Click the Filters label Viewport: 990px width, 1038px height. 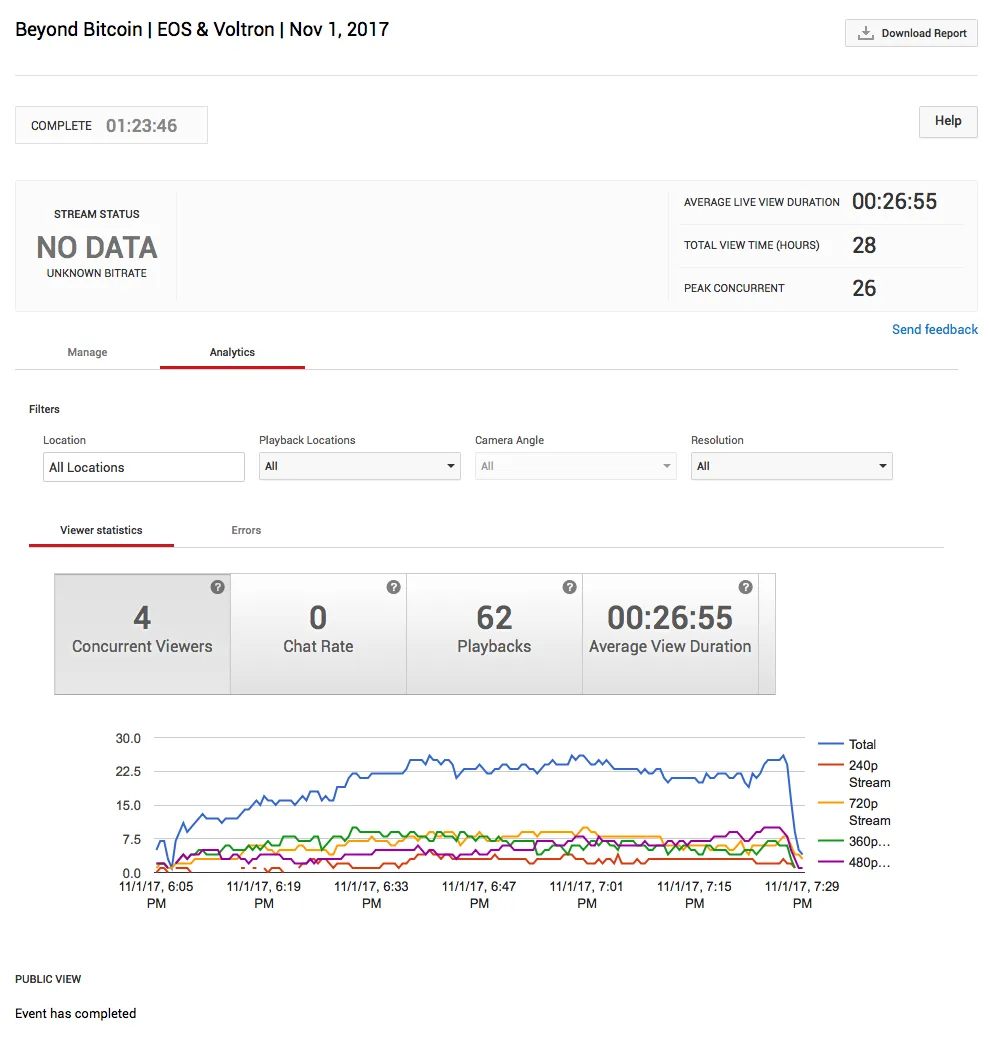(x=44, y=409)
